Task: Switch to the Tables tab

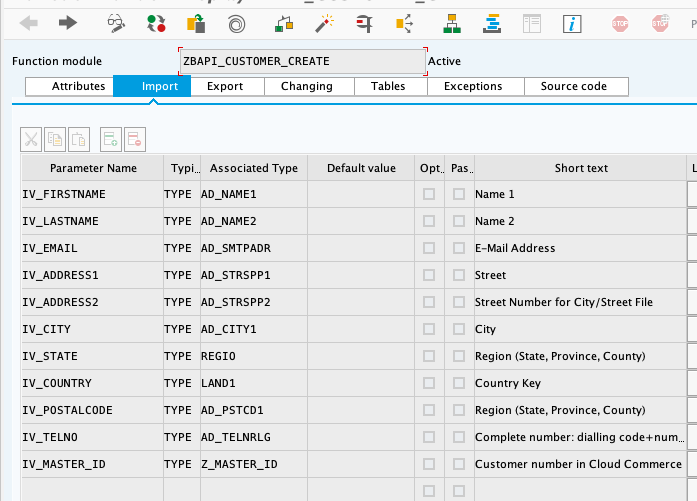Action: point(391,86)
